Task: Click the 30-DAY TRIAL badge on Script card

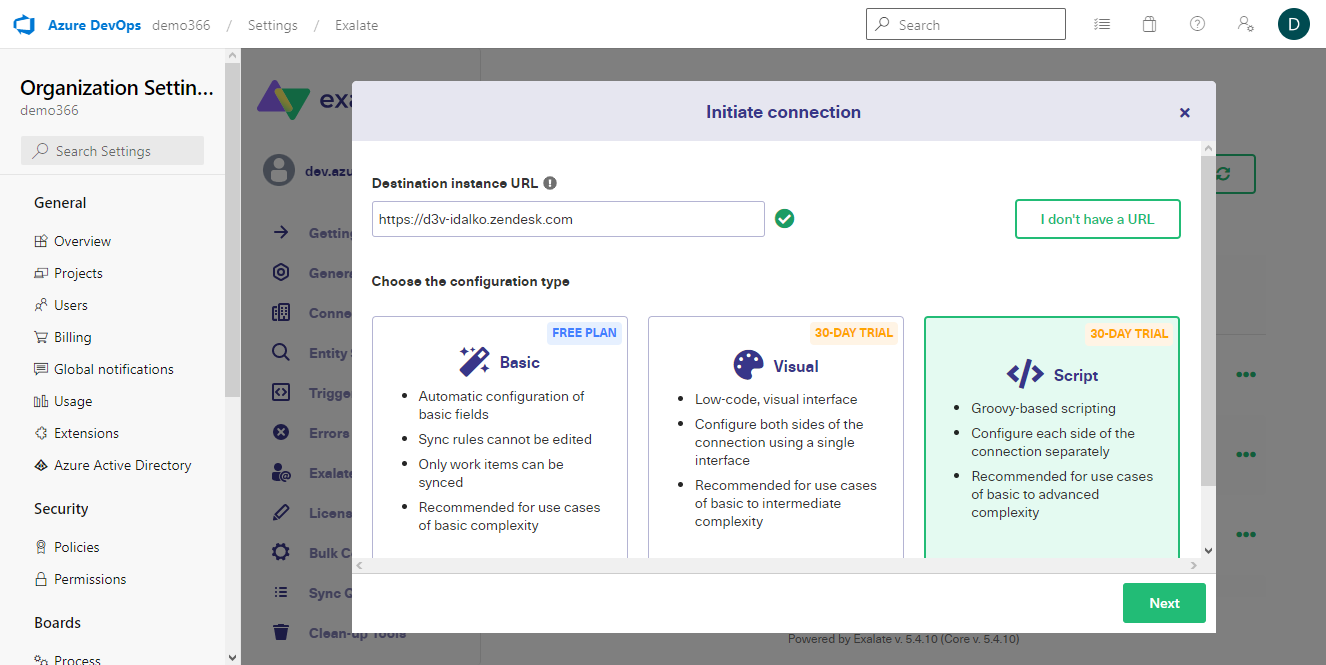Action: (x=1129, y=334)
